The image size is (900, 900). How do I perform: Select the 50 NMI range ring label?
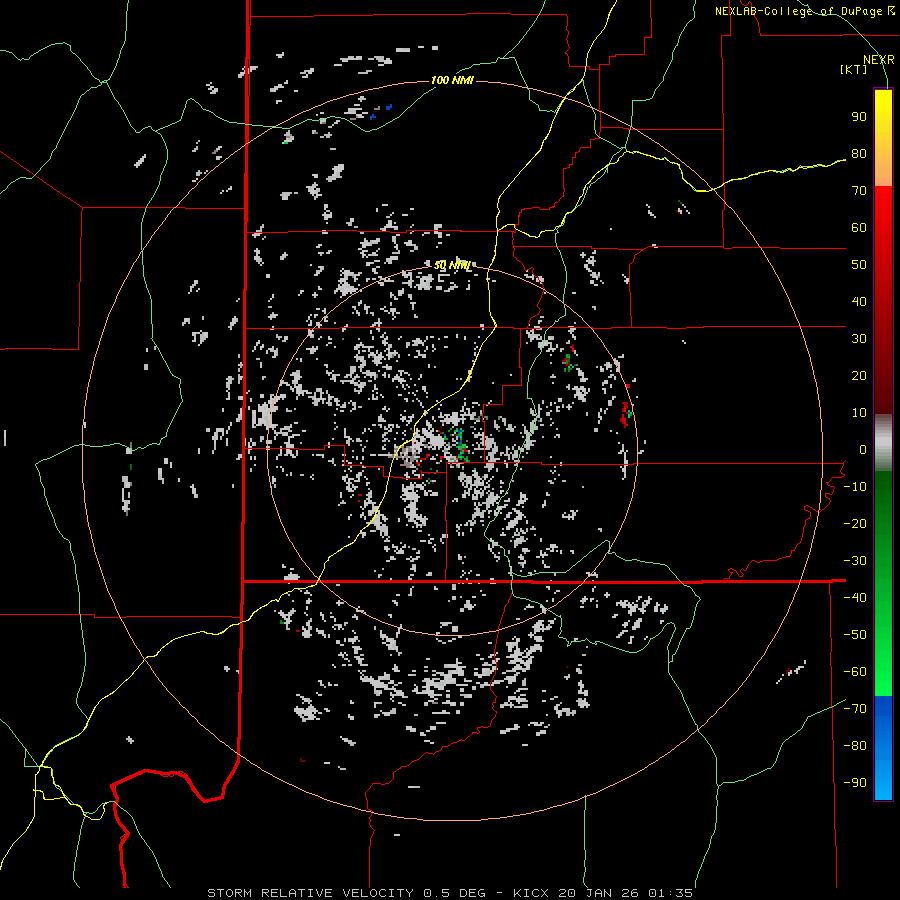pyautogui.click(x=452, y=265)
